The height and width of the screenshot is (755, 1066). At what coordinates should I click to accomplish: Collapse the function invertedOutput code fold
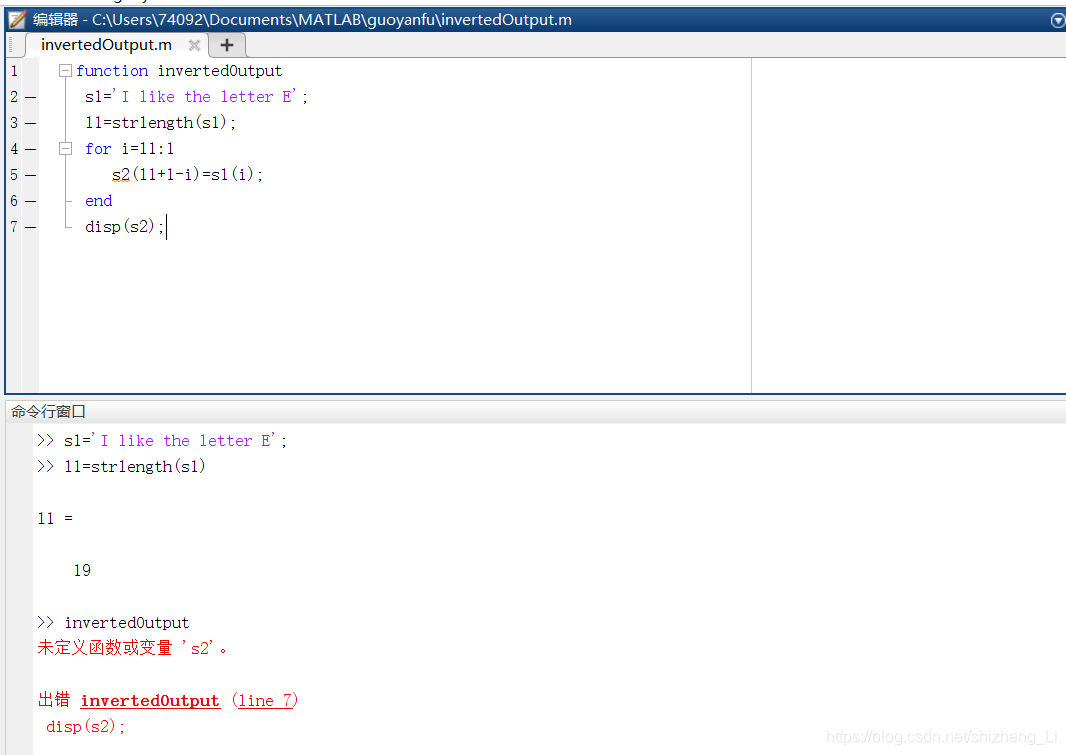tap(65, 71)
